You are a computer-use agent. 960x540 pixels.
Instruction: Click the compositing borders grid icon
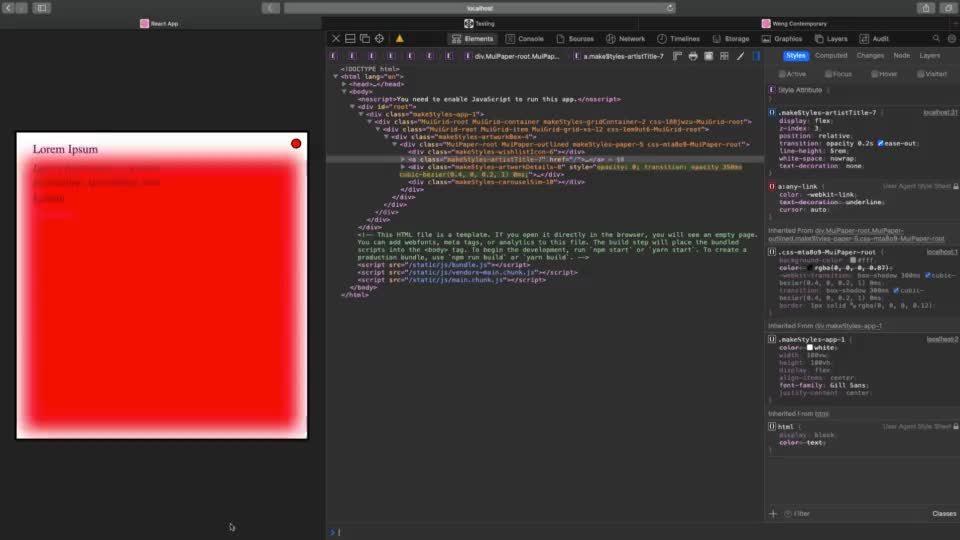pos(724,56)
